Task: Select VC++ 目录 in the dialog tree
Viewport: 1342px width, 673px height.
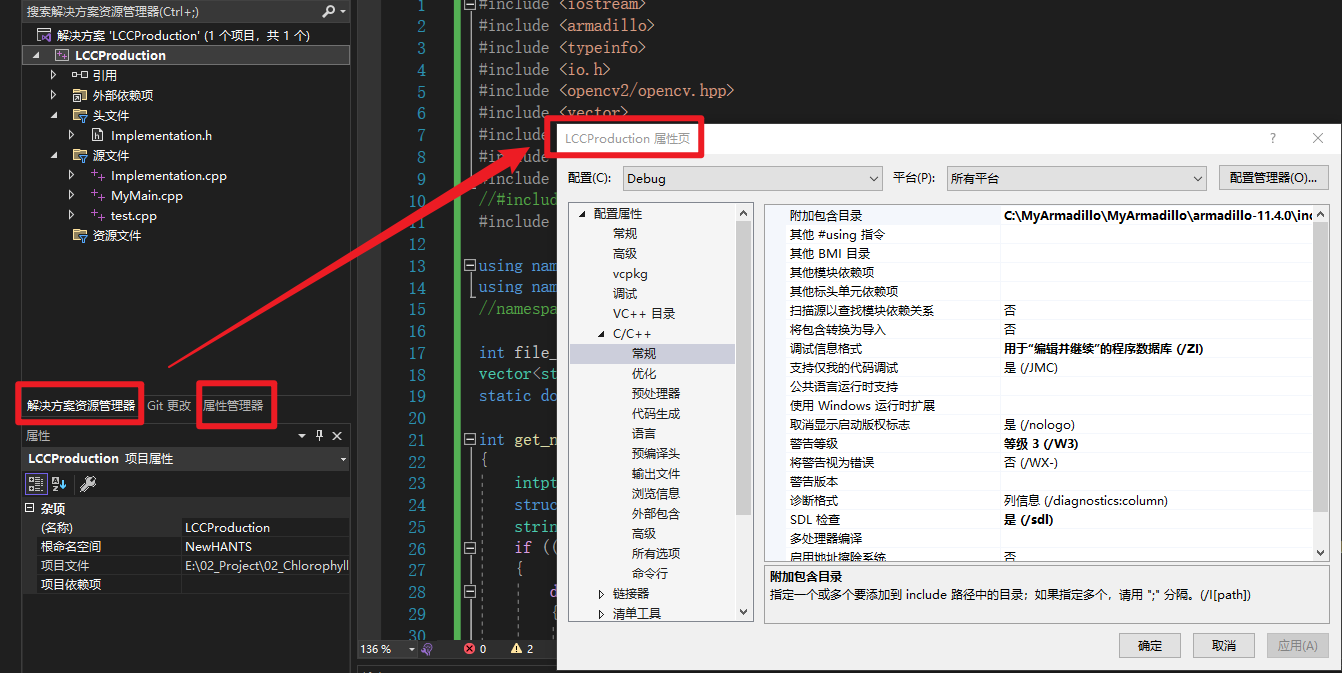Action: [x=644, y=314]
